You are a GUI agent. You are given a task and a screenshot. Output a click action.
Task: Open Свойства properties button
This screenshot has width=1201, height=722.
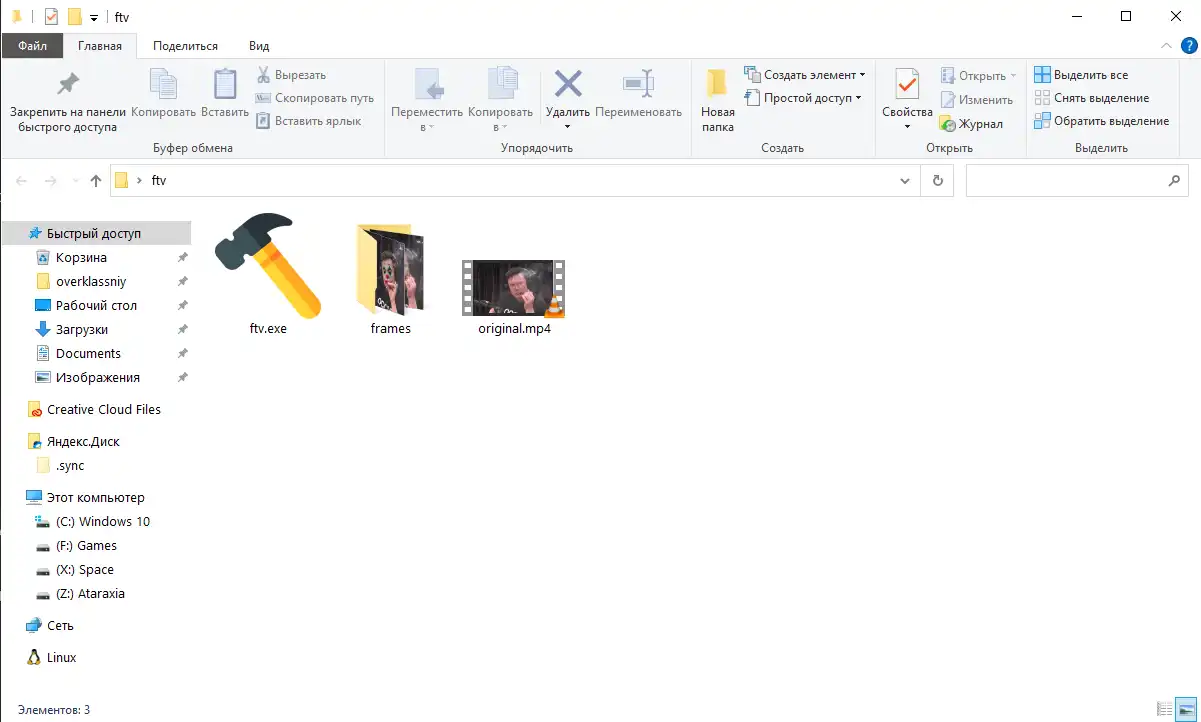(x=907, y=92)
